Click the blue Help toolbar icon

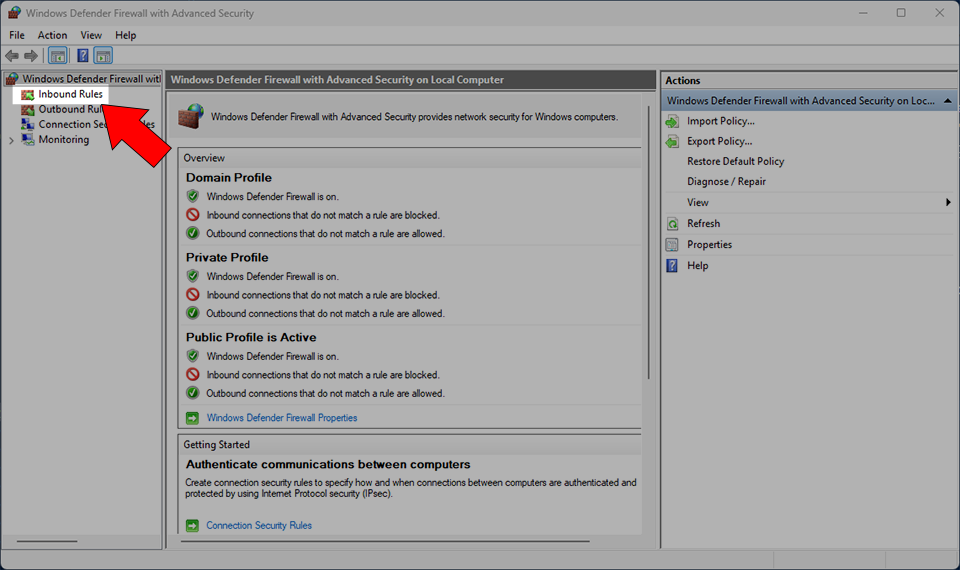click(x=83, y=56)
